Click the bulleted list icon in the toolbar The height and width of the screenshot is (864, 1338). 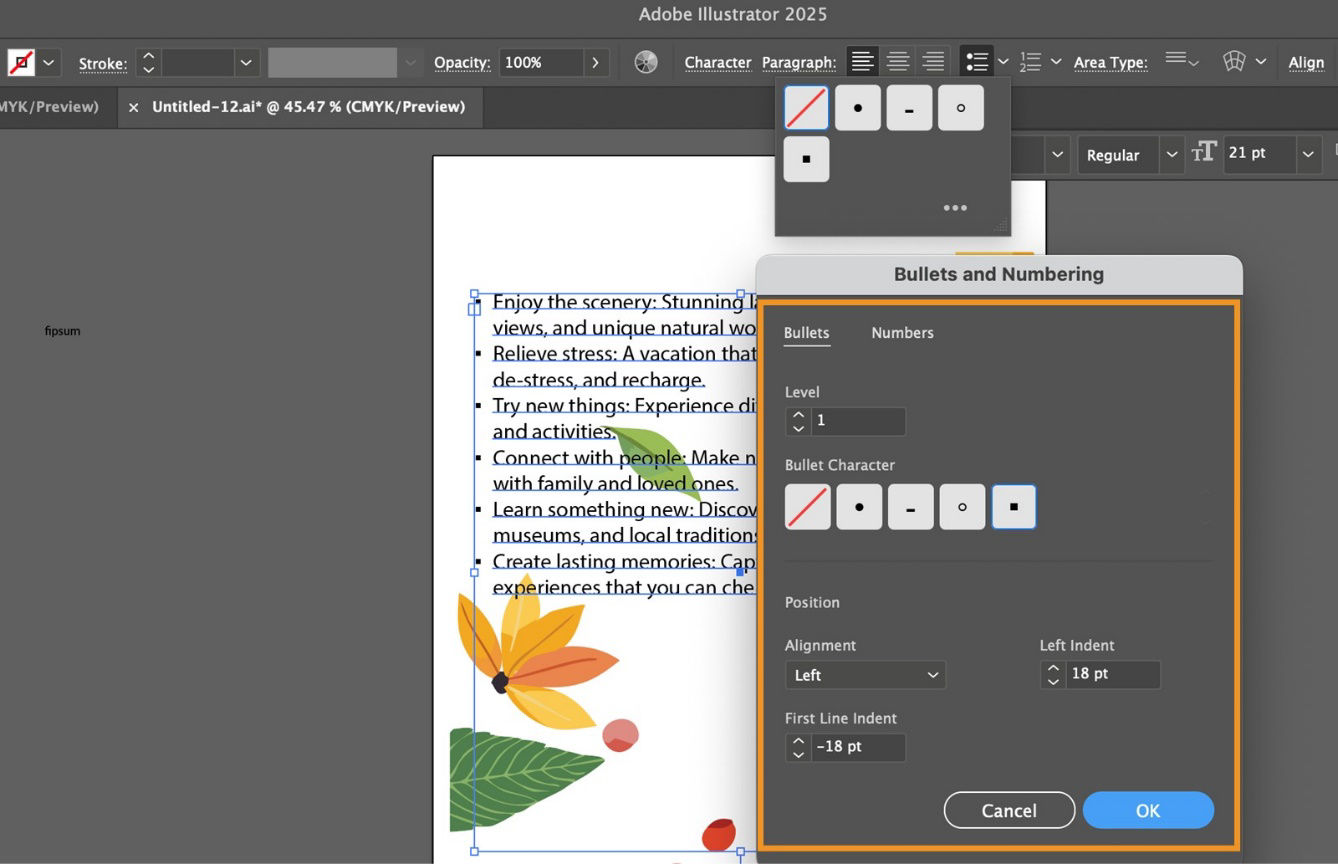click(x=977, y=61)
